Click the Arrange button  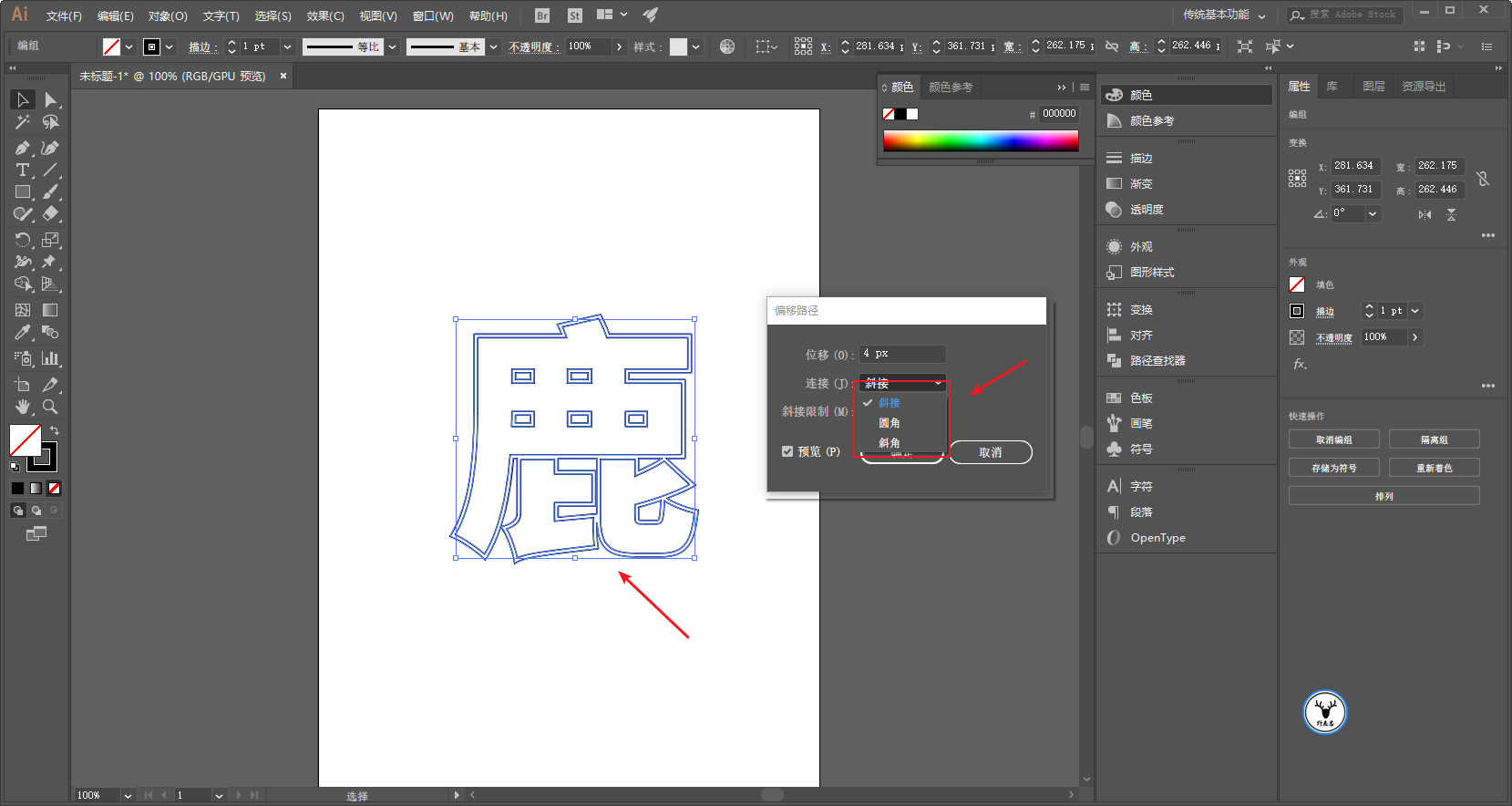pos(1384,496)
